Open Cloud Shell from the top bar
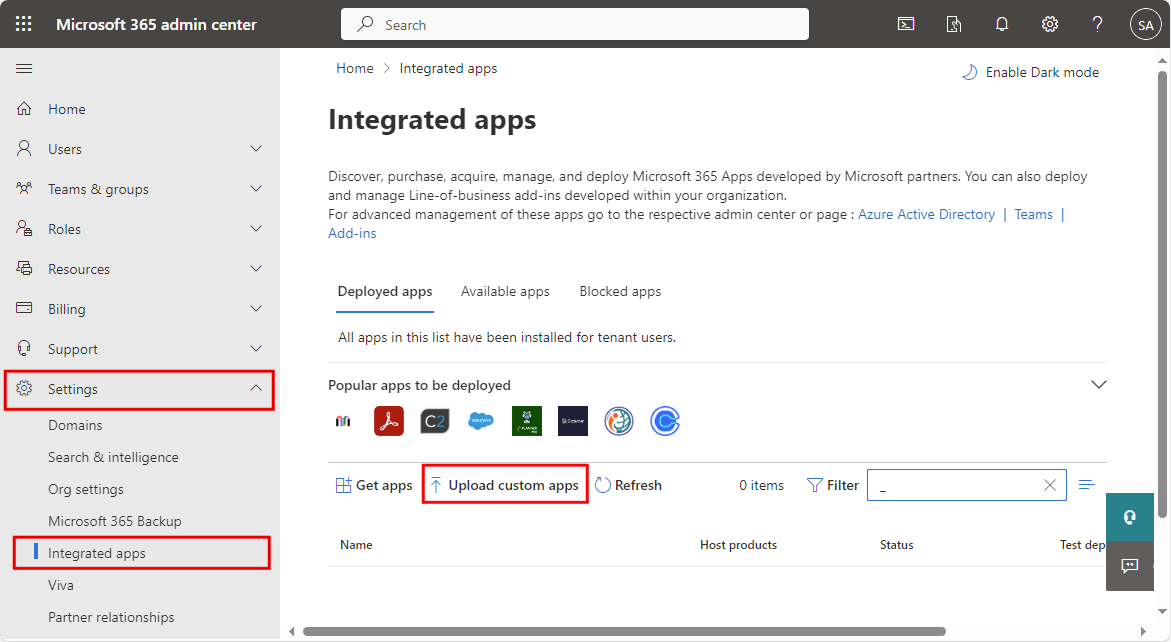The image size is (1171, 642). tap(906, 25)
